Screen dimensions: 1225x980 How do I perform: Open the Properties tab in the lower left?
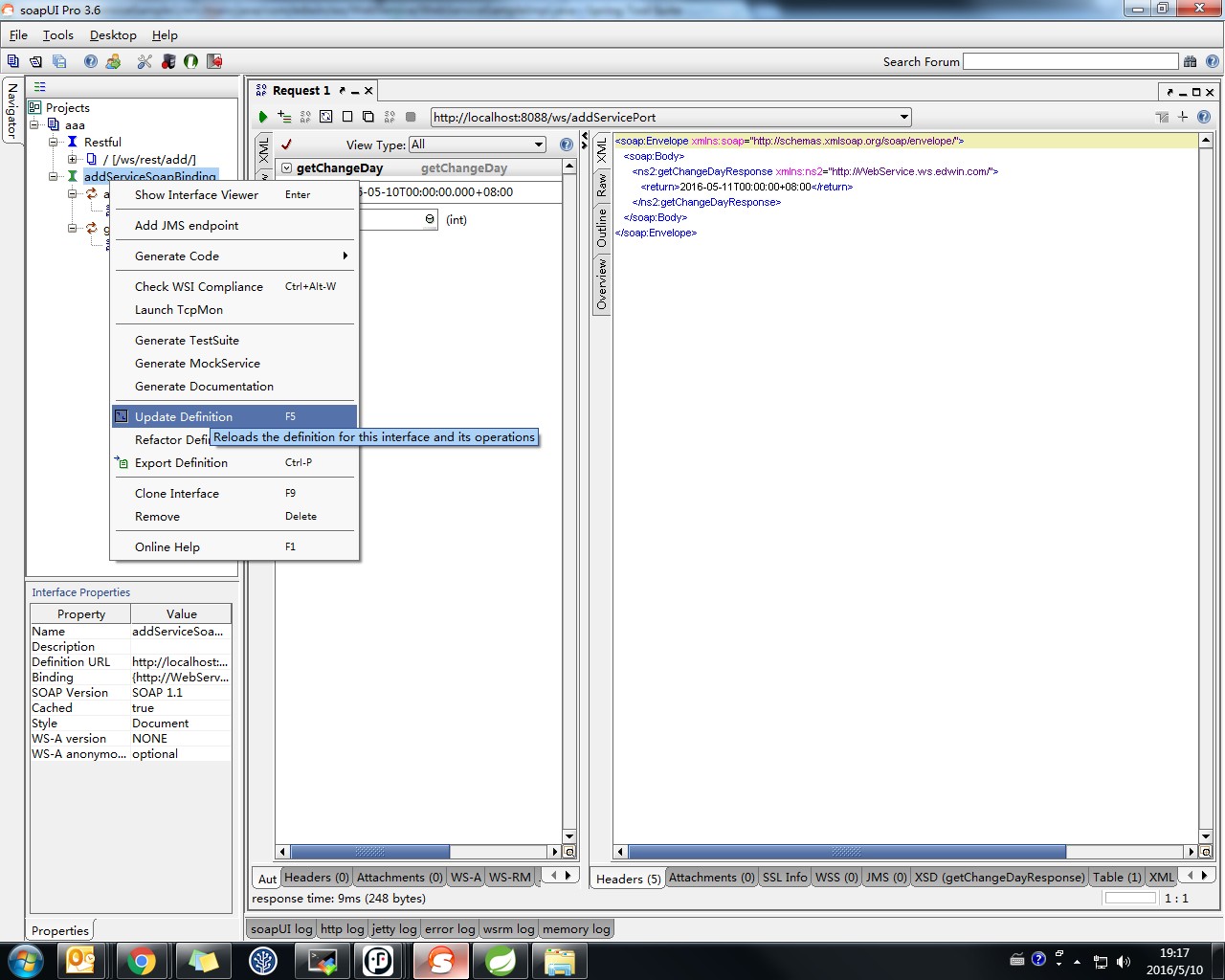click(x=59, y=930)
